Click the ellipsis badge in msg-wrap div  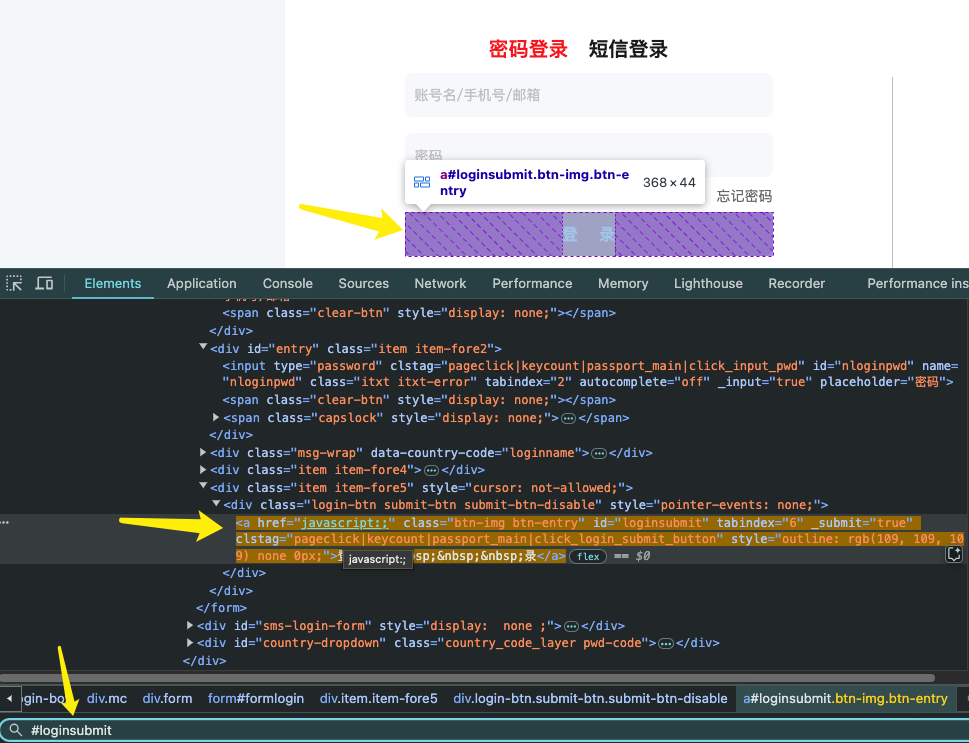click(599, 453)
